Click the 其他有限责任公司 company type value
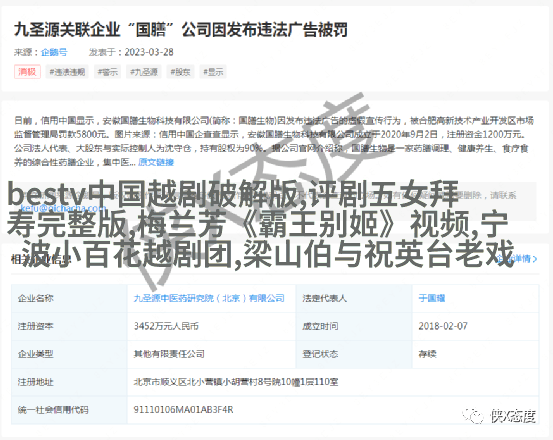 169,354
